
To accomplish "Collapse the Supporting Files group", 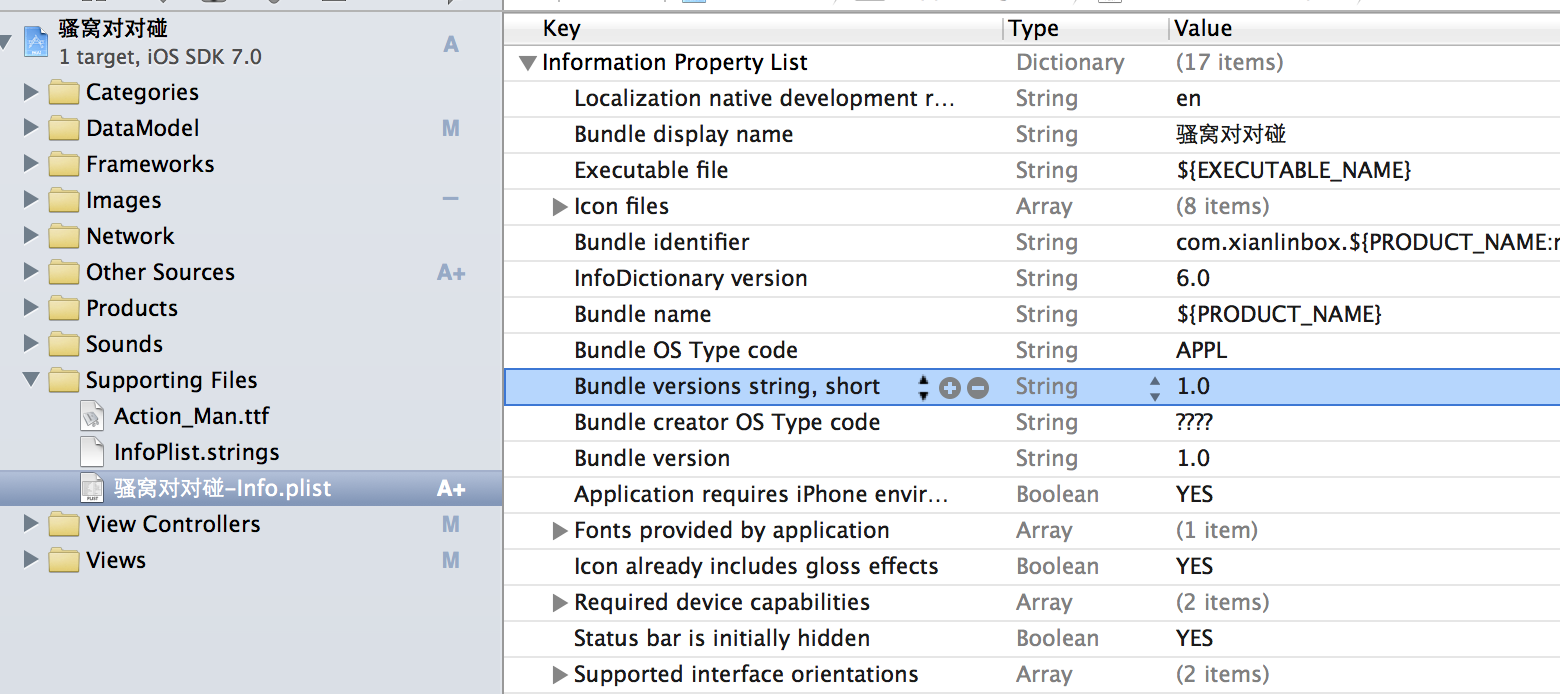I will click(x=31, y=381).
